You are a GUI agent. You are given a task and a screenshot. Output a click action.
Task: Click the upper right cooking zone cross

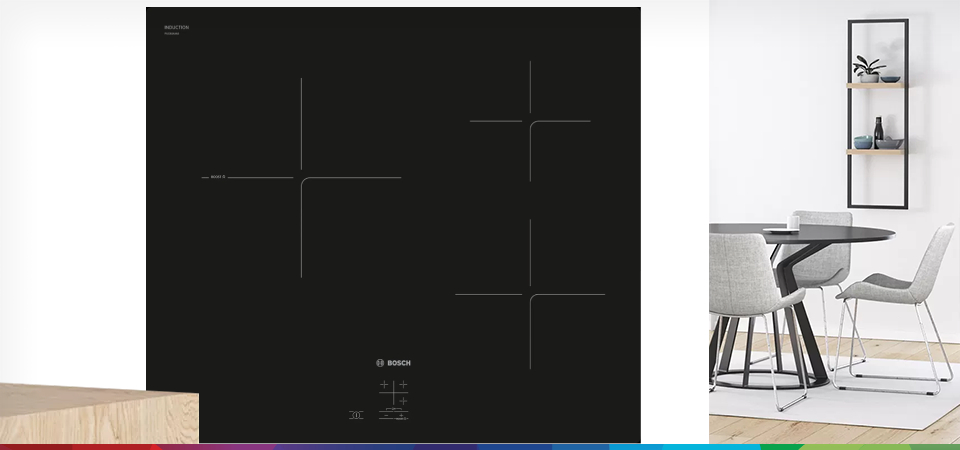click(530, 121)
